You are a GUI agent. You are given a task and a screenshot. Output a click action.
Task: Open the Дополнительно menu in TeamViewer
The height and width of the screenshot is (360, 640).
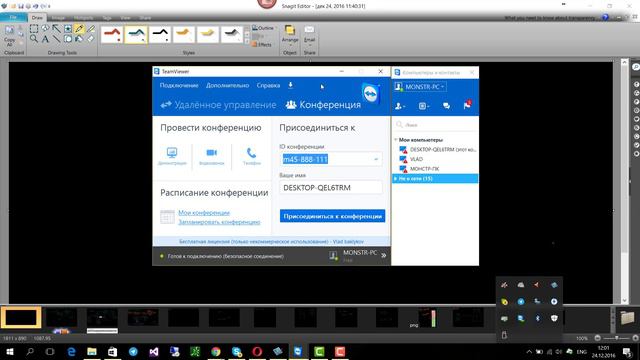point(227,85)
